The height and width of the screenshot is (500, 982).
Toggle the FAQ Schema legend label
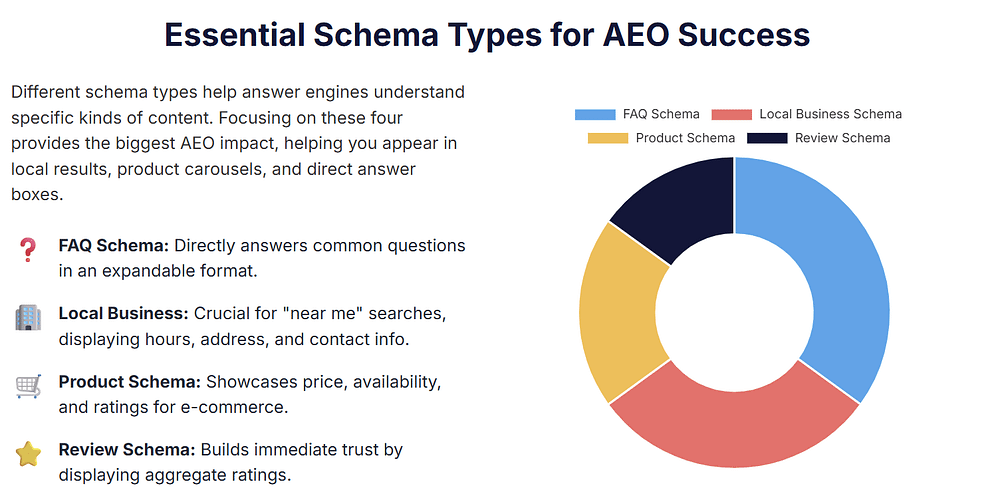pyautogui.click(x=661, y=114)
